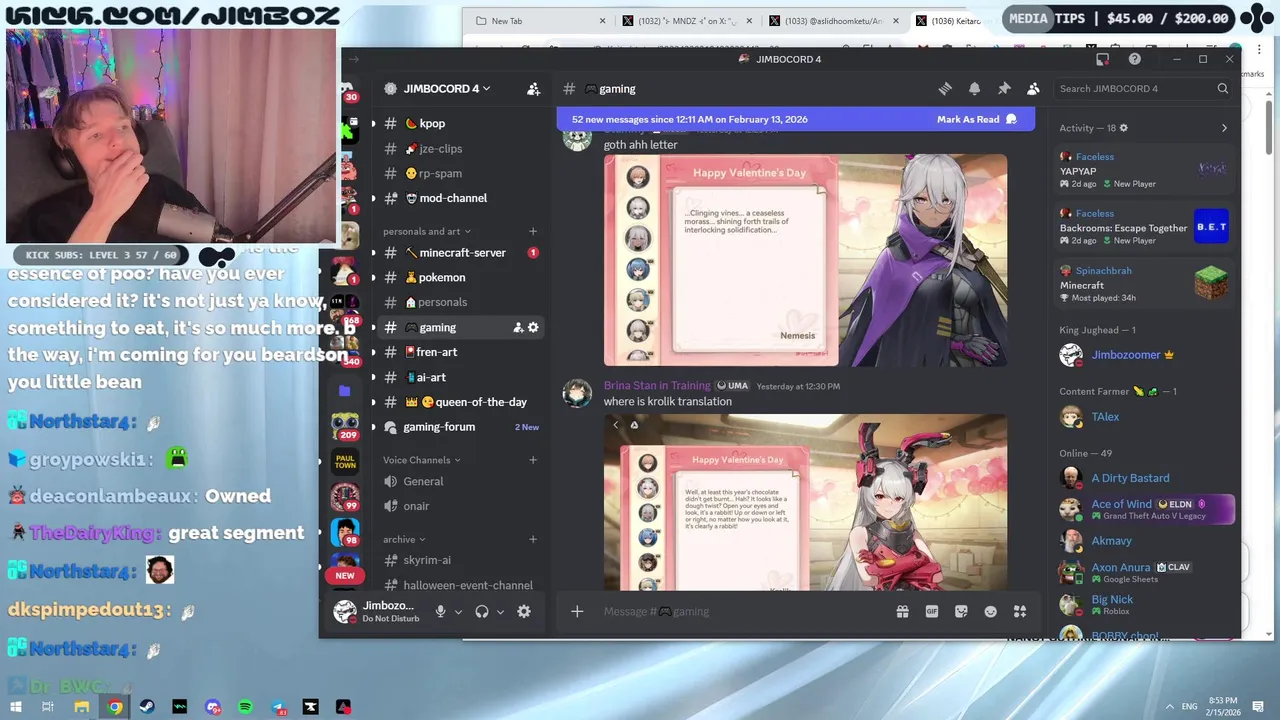Viewport: 1280px width, 720px height.
Task: Collapse the archive category
Action: 405,539
